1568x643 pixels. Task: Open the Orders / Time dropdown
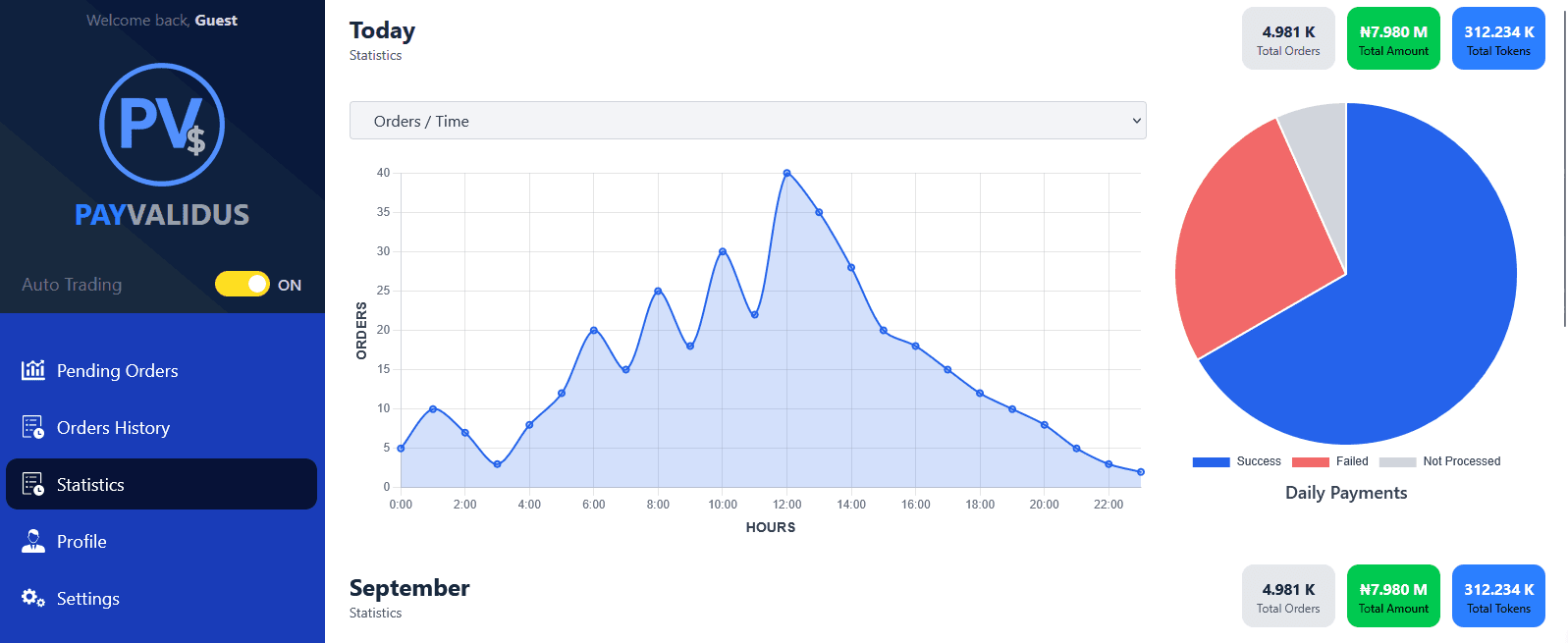pyautogui.click(x=747, y=121)
